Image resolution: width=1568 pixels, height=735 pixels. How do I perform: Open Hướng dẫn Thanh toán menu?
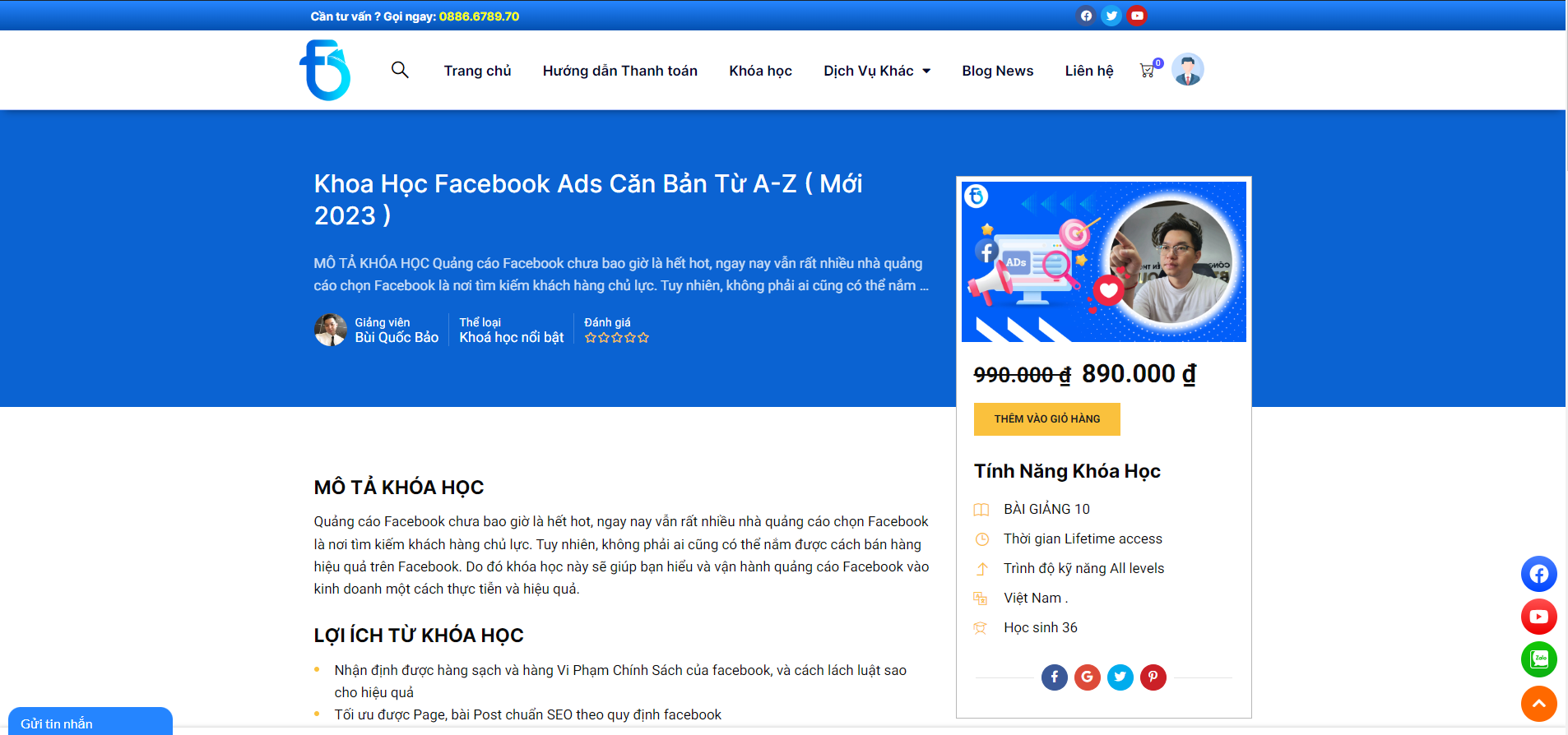pyautogui.click(x=620, y=71)
